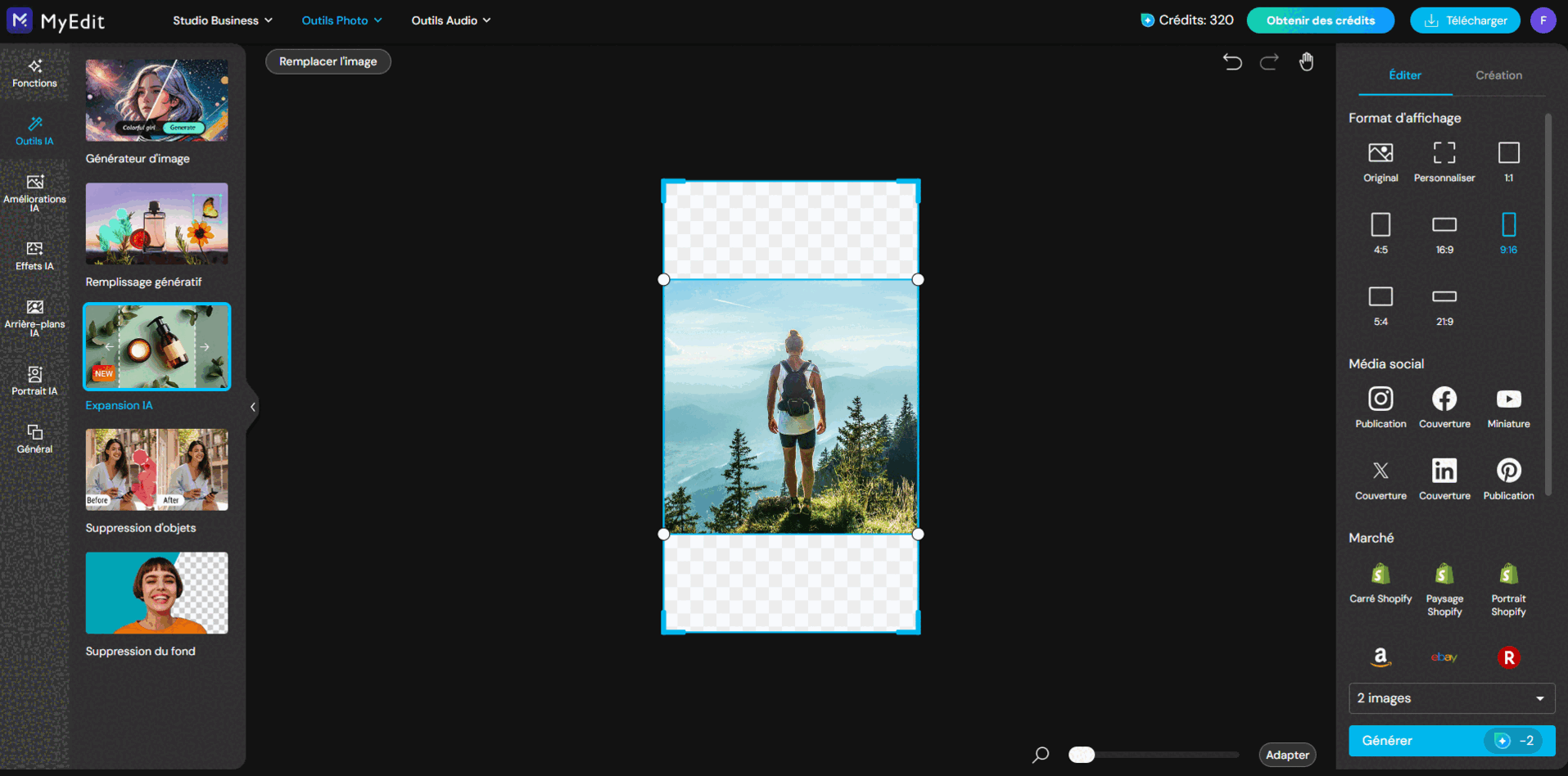Viewport: 1568px width, 776px height.
Task: Select the LinkedIn Couverture format
Action: pyautogui.click(x=1444, y=478)
